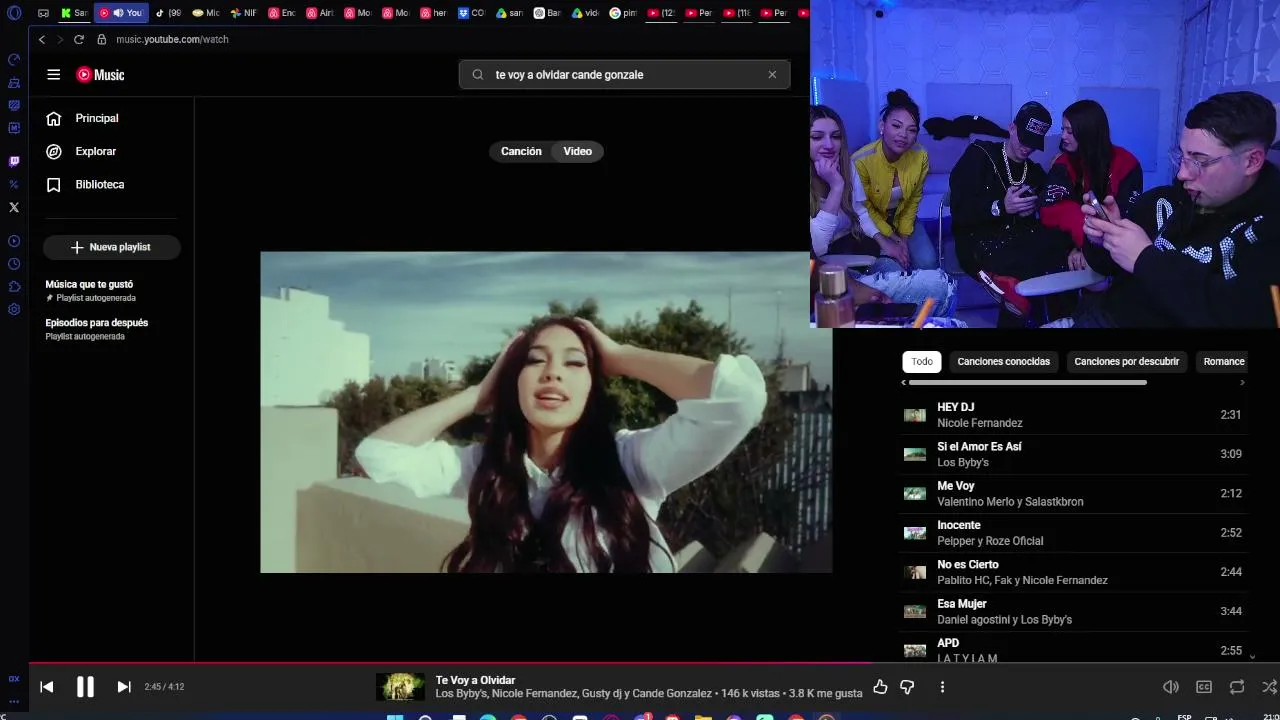
Task: Open the Twitch icon in browser sidebar
Action: [x=14, y=161]
